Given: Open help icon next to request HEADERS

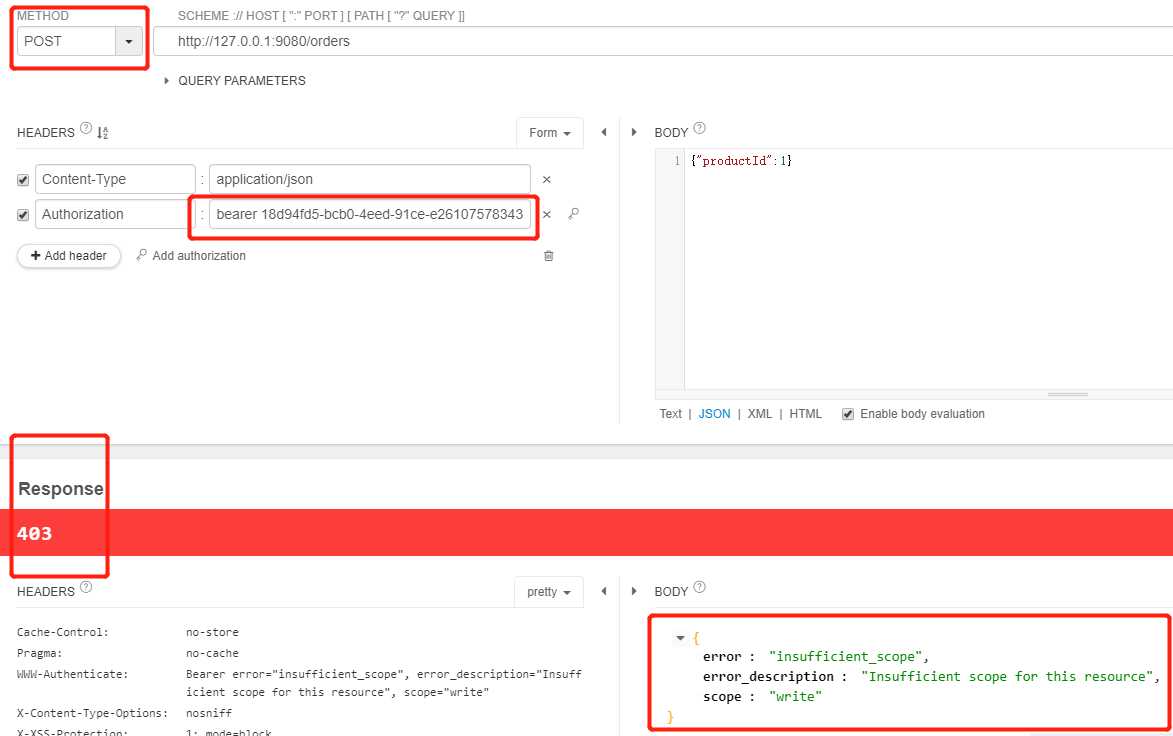Looking at the screenshot, I should click(86, 129).
